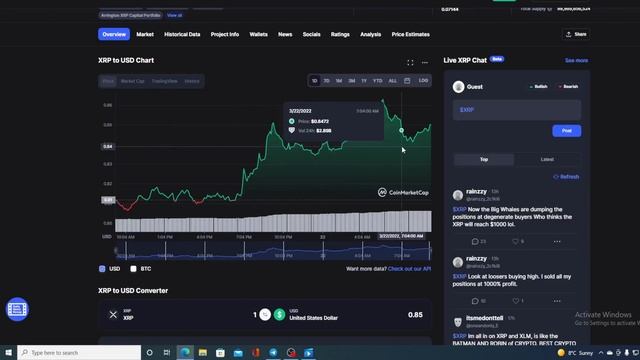Open the Analysis tab

click(370, 34)
